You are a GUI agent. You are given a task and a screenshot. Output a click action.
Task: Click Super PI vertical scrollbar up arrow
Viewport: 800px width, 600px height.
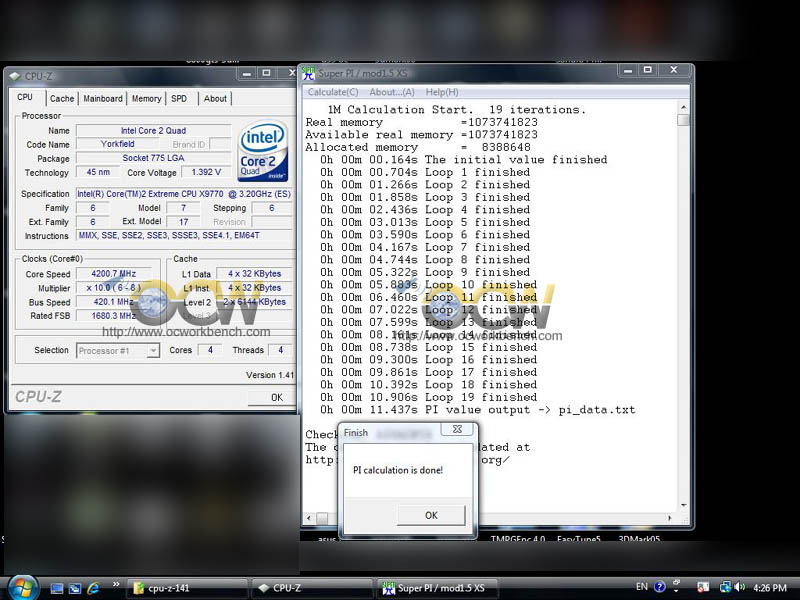coord(683,107)
